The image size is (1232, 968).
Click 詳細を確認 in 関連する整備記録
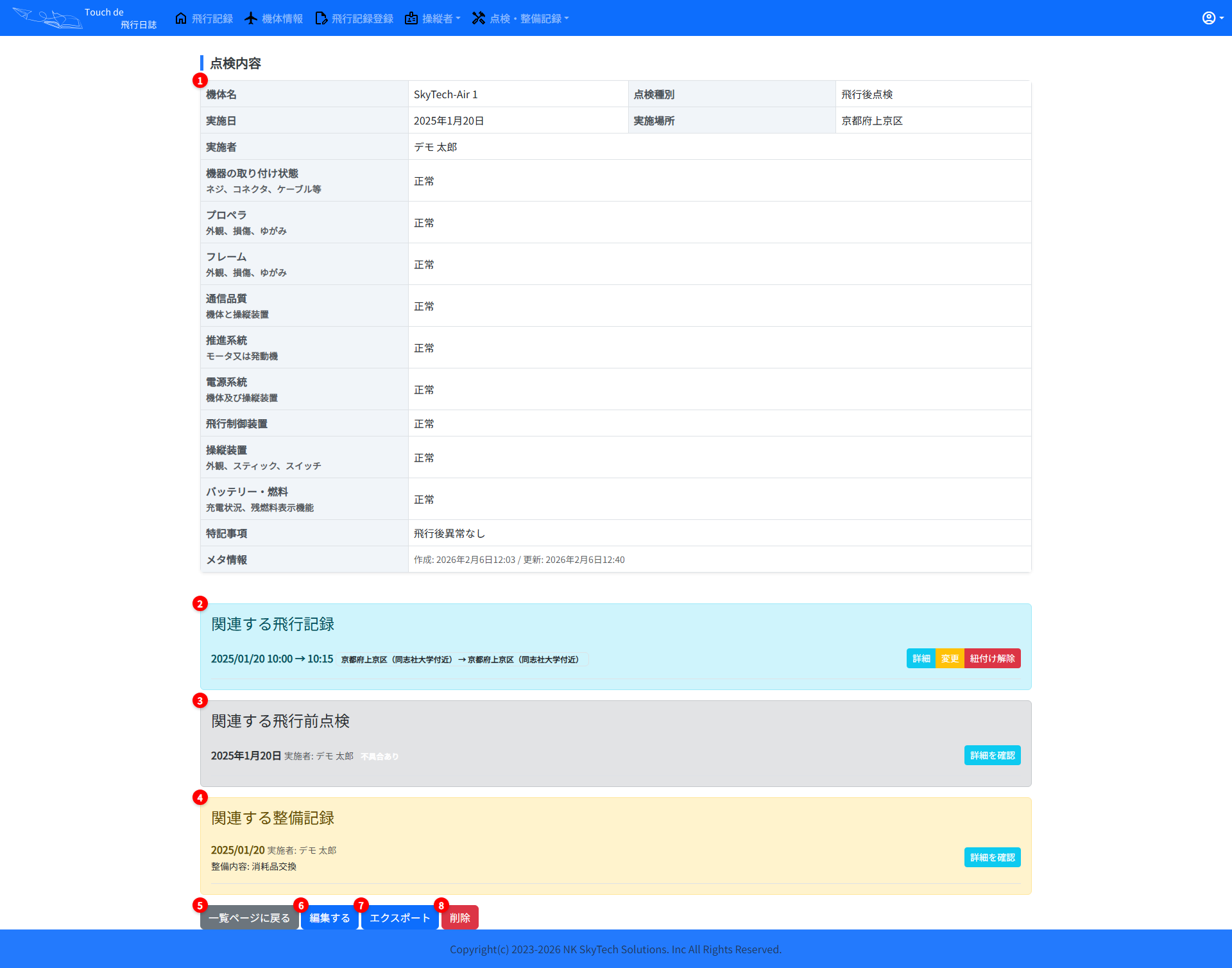point(992,858)
